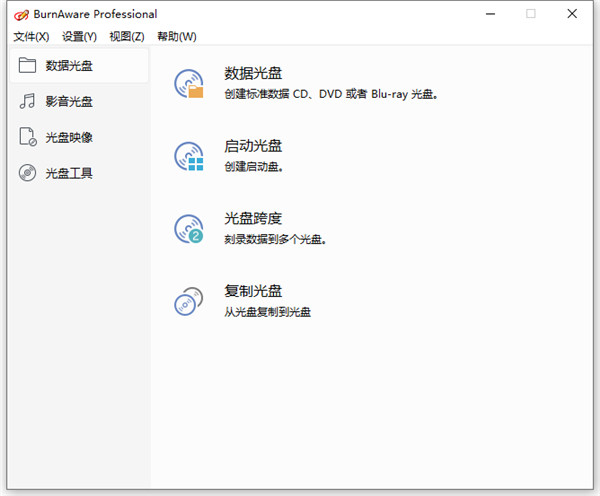This screenshot has height=496, width=600.
Task: Click the boot disc icon with Windows logo
Action: pyautogui.click(x=189, y=156)
